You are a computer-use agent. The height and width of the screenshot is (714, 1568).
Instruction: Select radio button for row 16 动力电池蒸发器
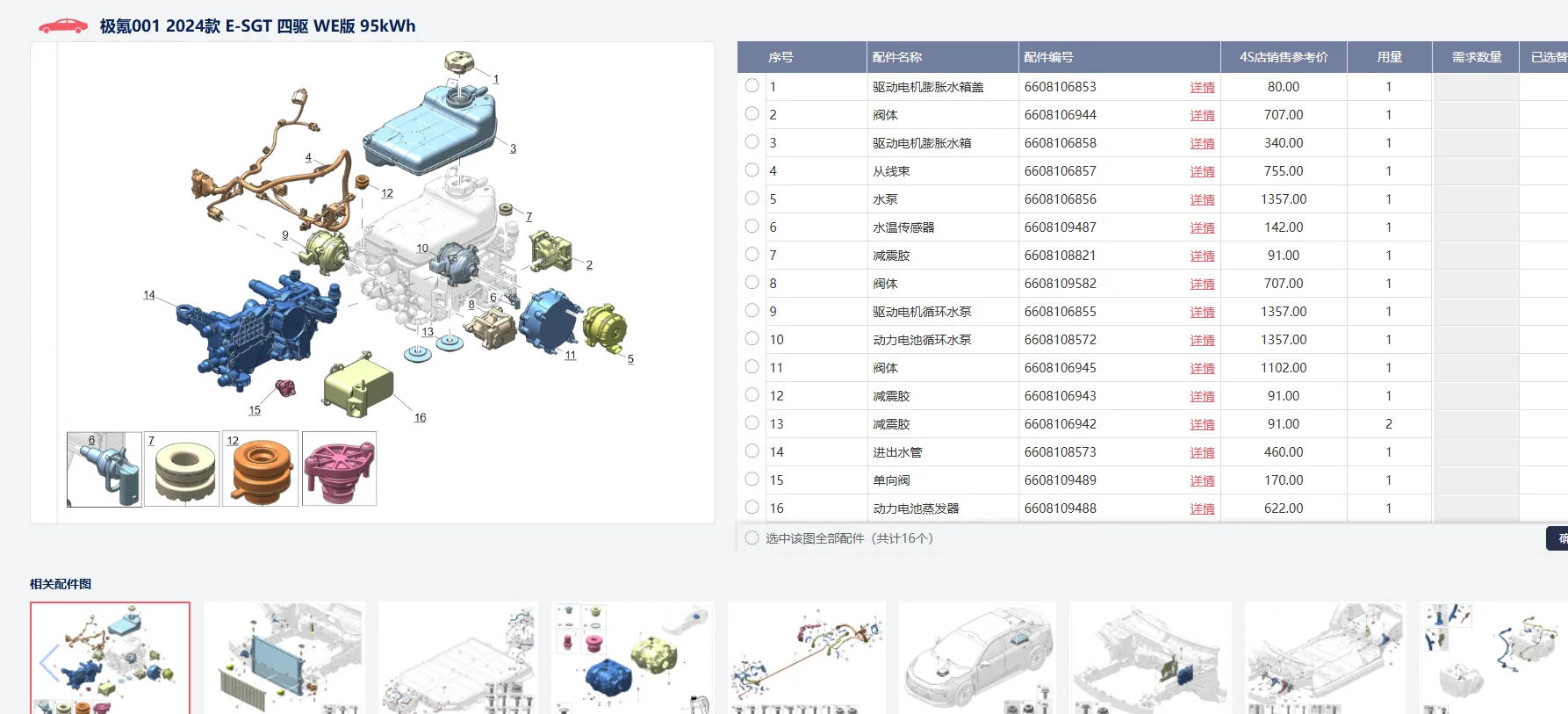(752, 508)
